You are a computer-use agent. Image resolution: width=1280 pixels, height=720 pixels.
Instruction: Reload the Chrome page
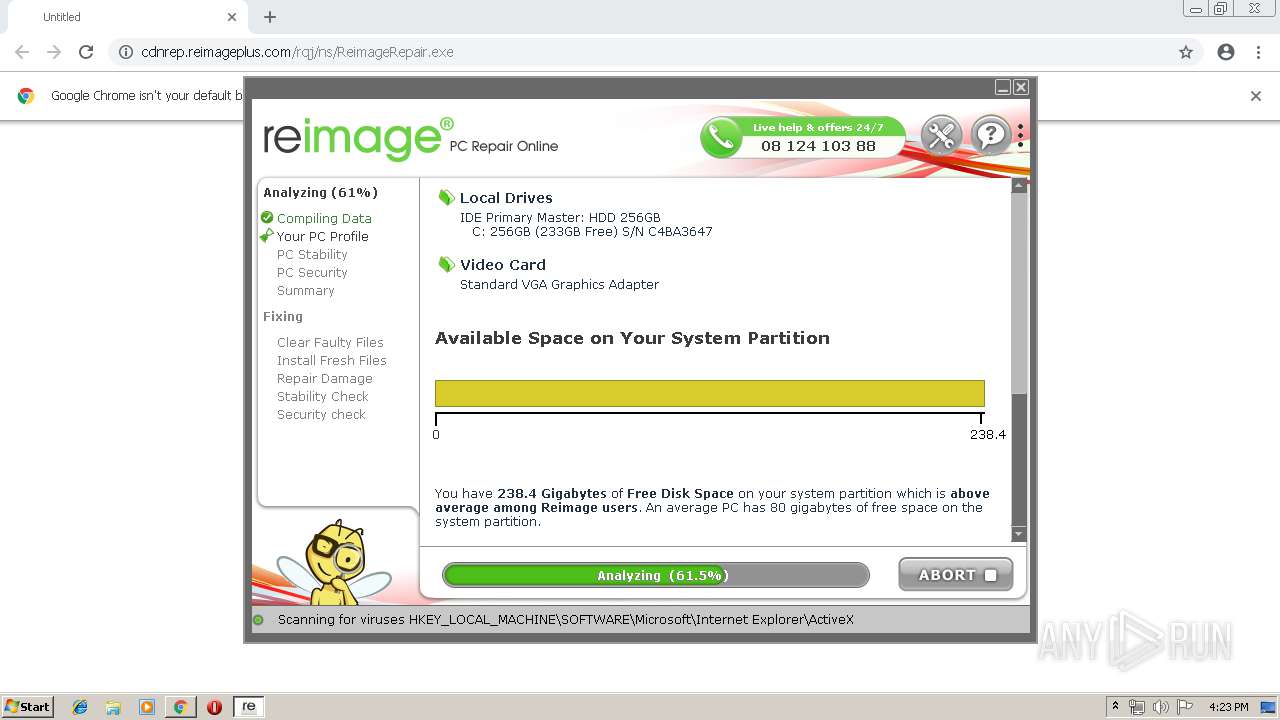[86, 52]
